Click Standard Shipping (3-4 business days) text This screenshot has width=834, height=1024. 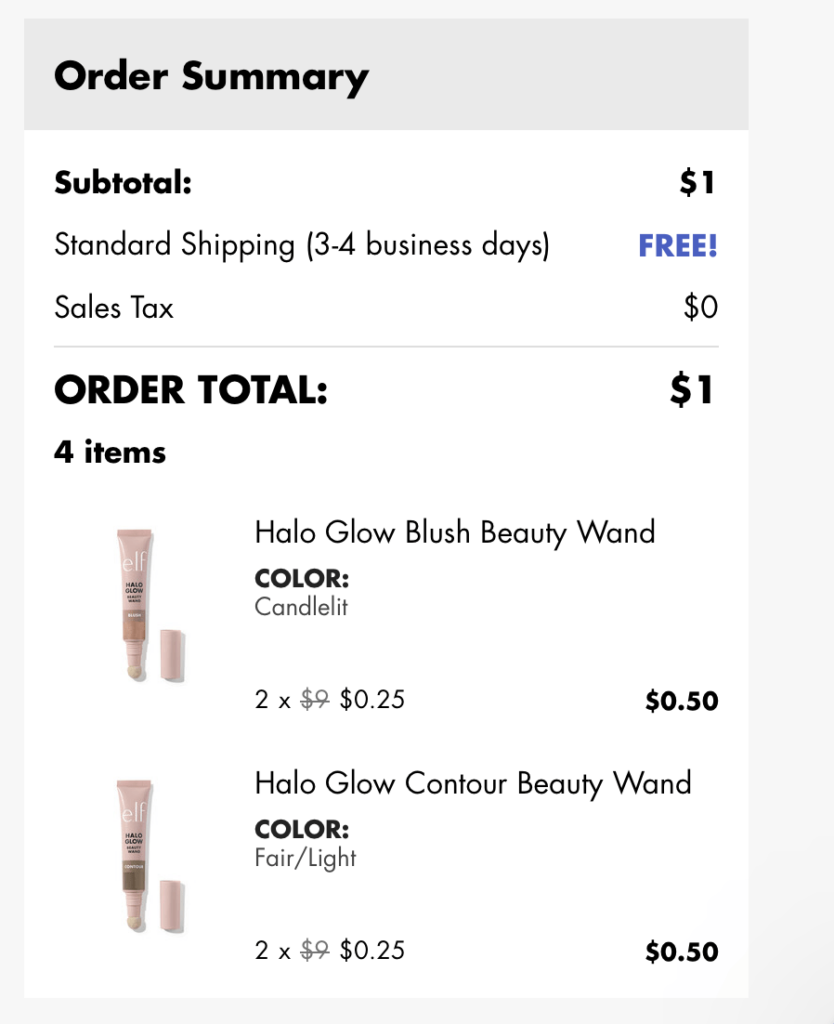click(x=302, y=245)
